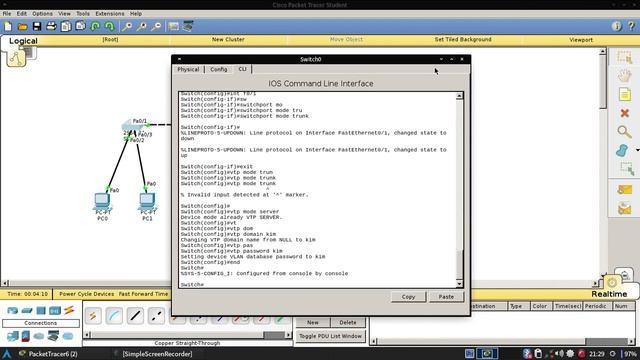The image size is (640, 360).
Task: Pick the Move Layout hand tool
Action: tap(624, 76)
